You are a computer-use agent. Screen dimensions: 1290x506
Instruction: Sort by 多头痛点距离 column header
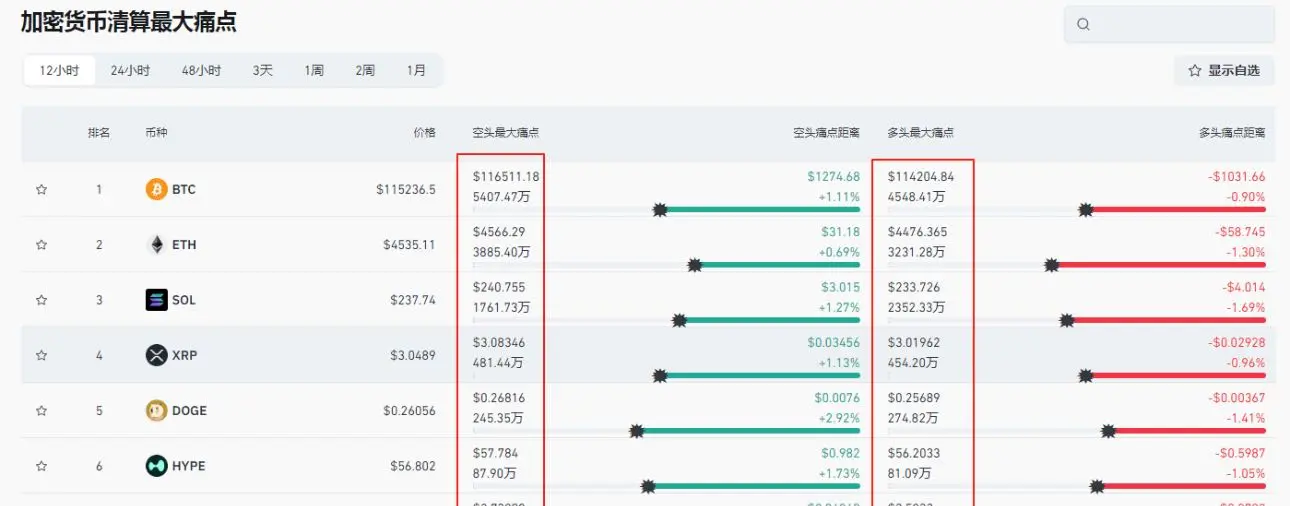click(1232, 132)
